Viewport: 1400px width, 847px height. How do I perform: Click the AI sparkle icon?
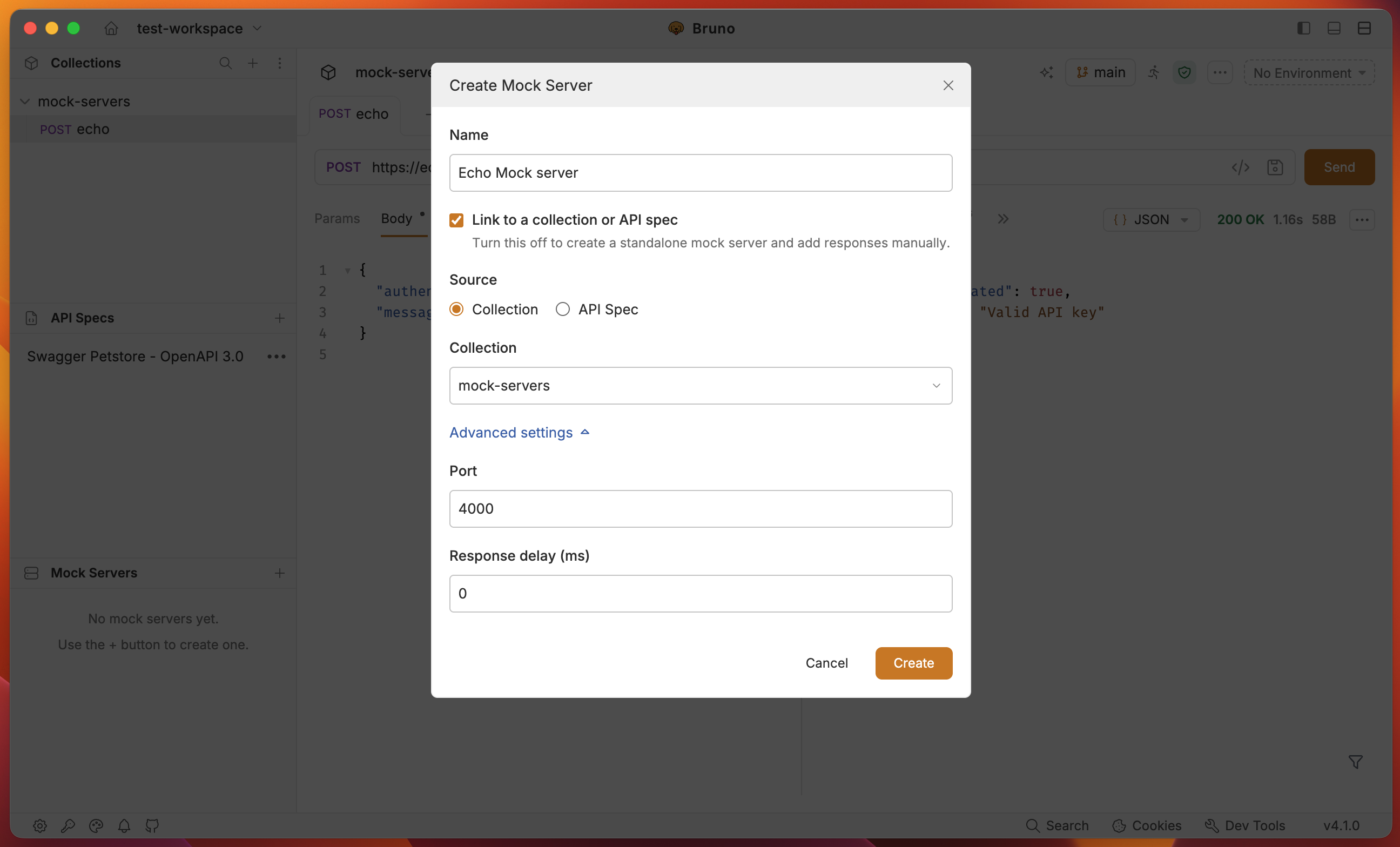[x=1046, y=73]
